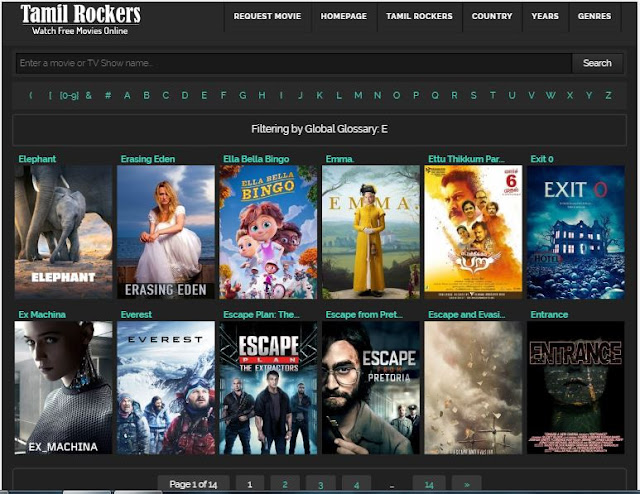Select current page 1 button

pyautogui.click(x=250, y=485)
